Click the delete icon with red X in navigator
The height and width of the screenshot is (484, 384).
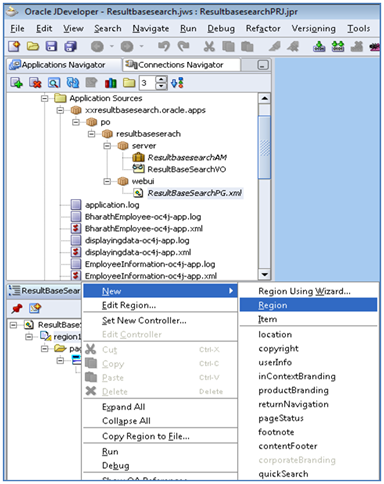[35, 82]
